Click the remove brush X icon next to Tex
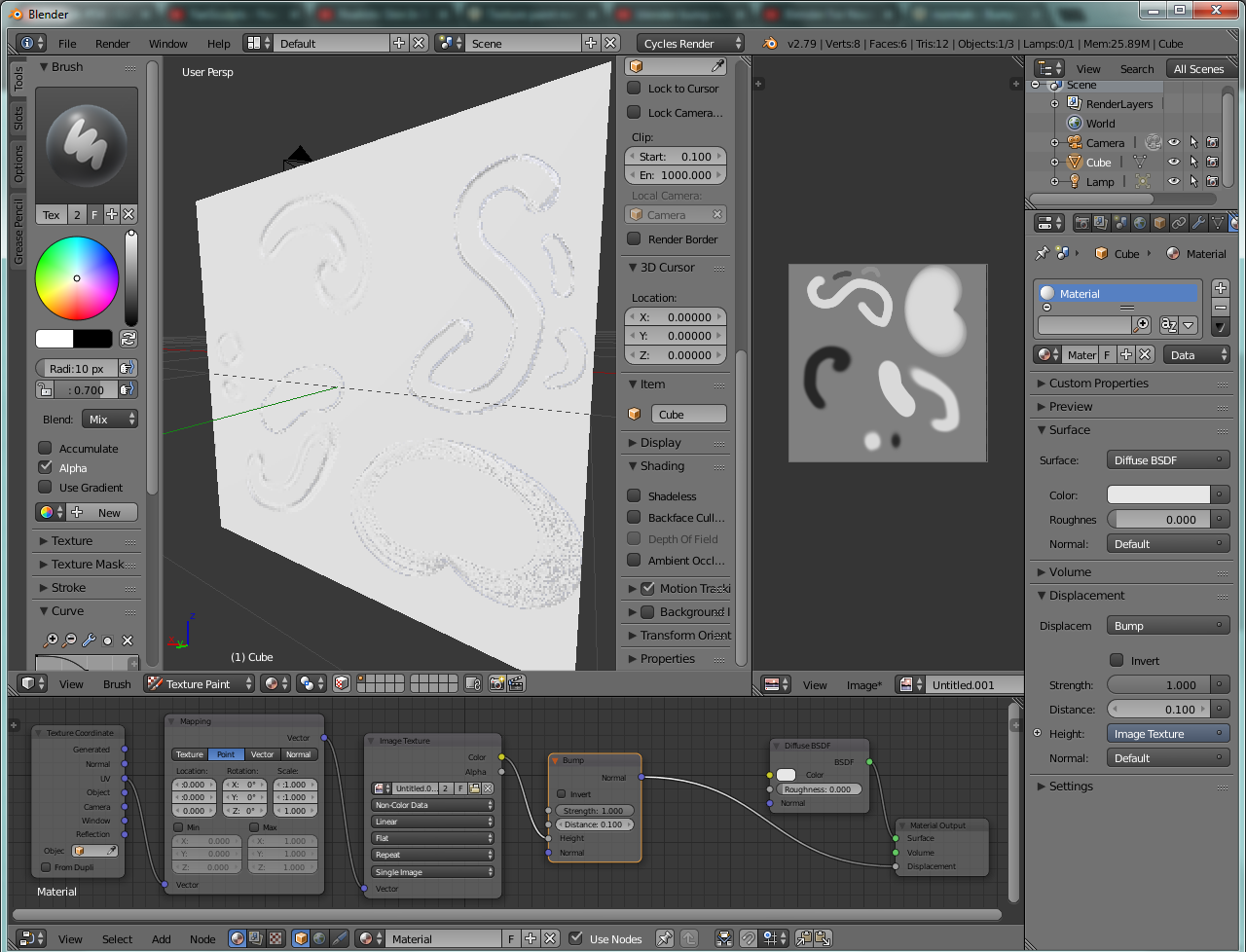This screenshot has height=952, width=1246. 128,215
